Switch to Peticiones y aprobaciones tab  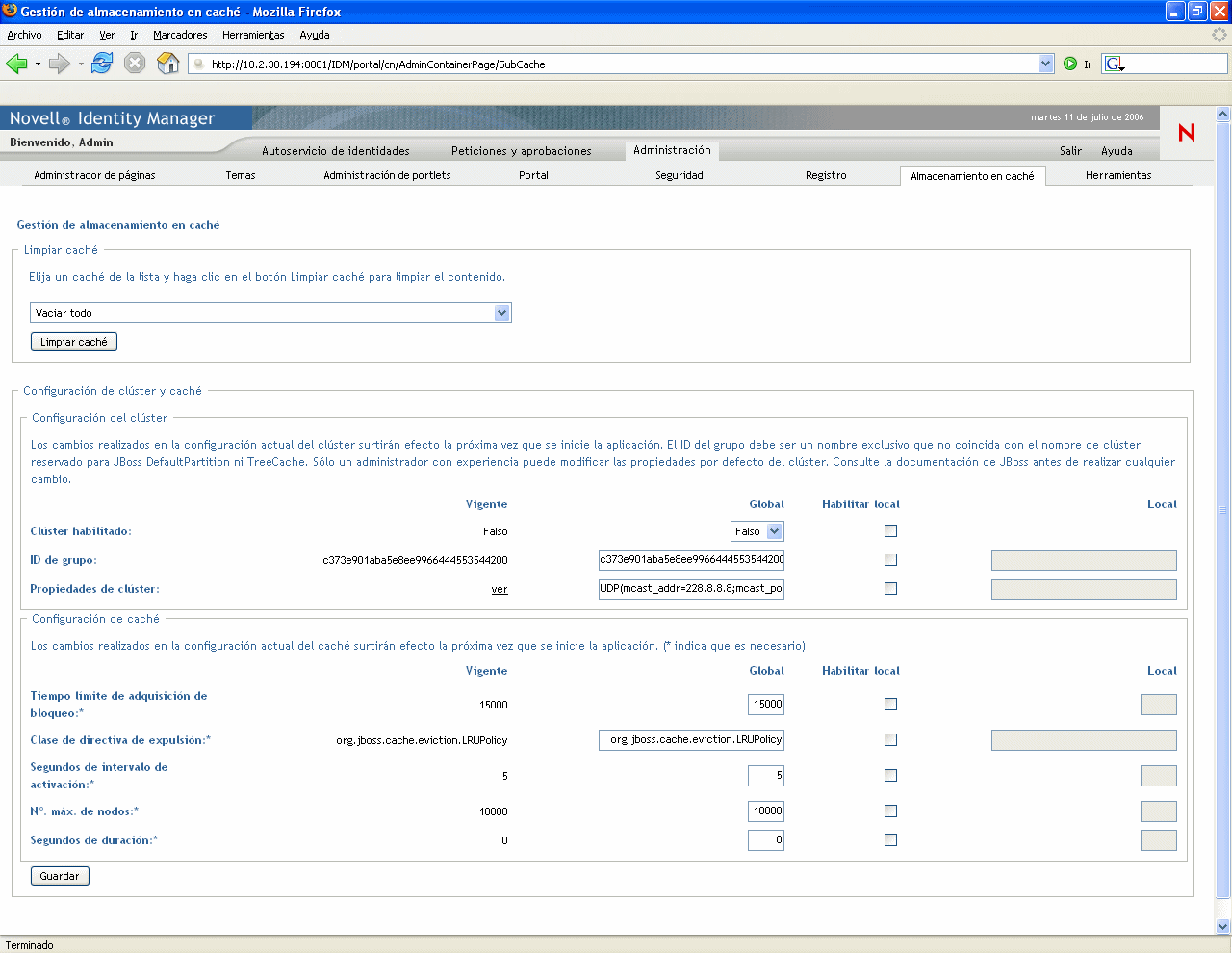(x=522, y=151)
